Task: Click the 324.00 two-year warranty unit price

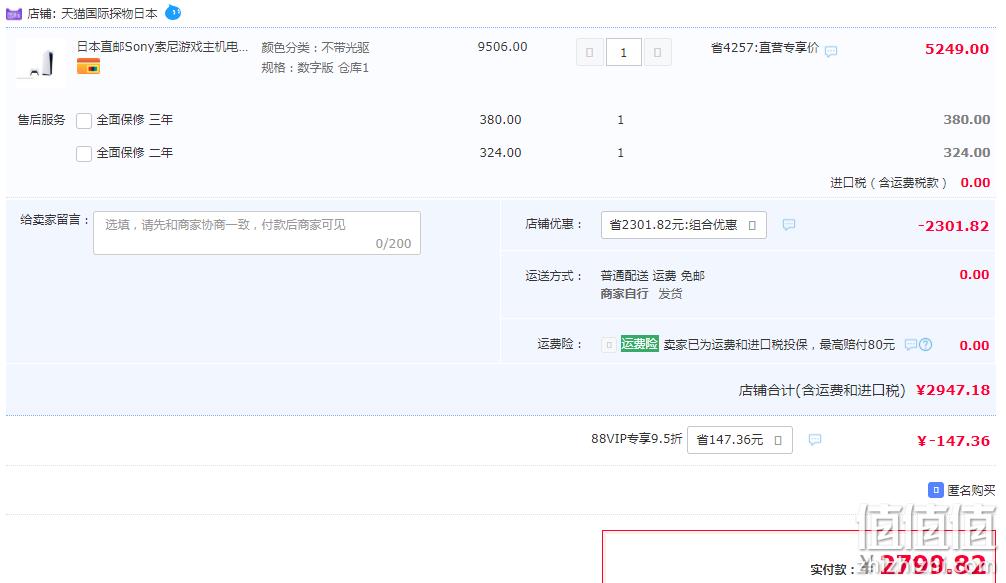Action: [x=500, y=153]
